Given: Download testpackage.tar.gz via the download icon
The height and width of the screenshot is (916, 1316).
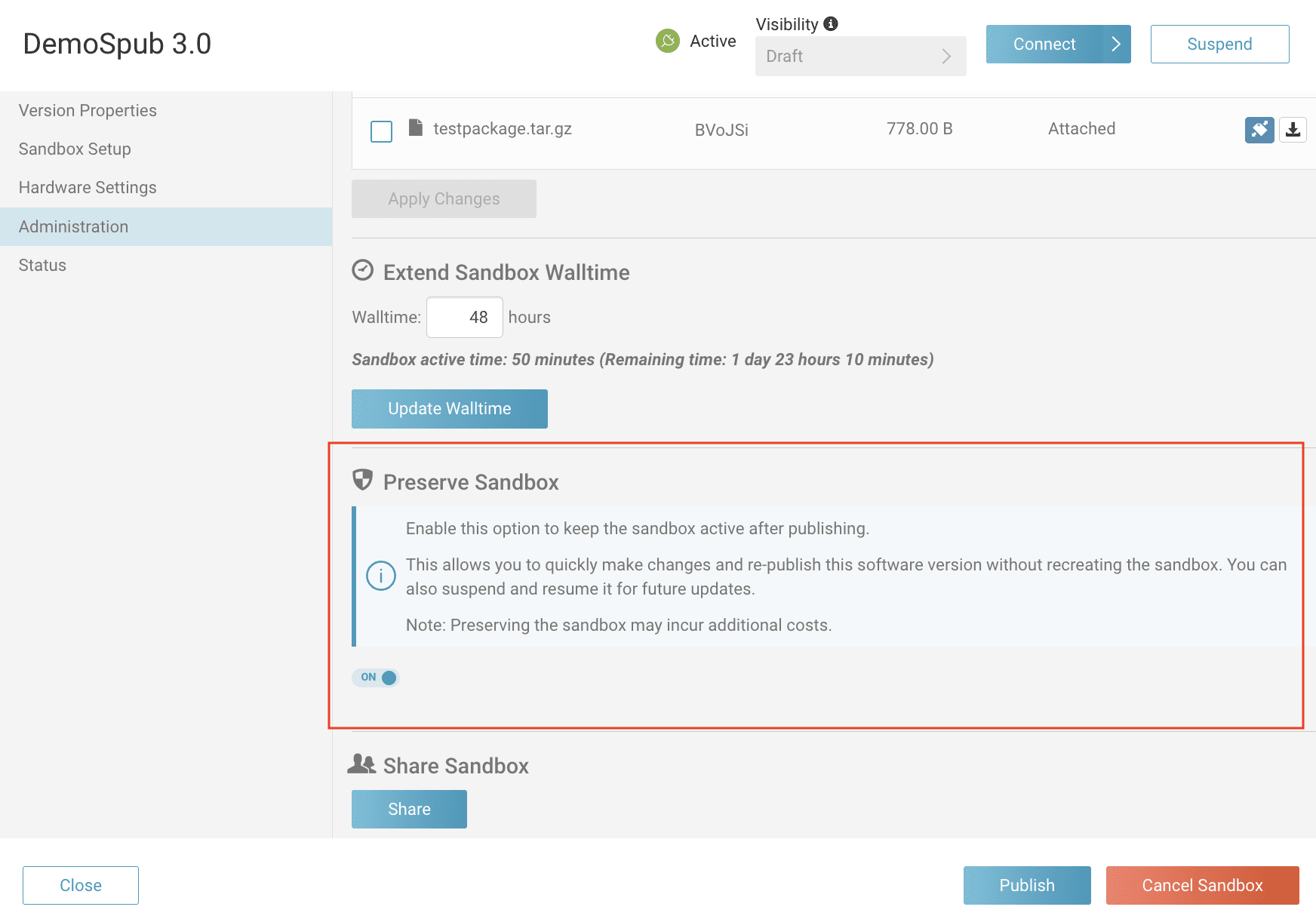Looking at the screenshot, I should [1293, 130].
